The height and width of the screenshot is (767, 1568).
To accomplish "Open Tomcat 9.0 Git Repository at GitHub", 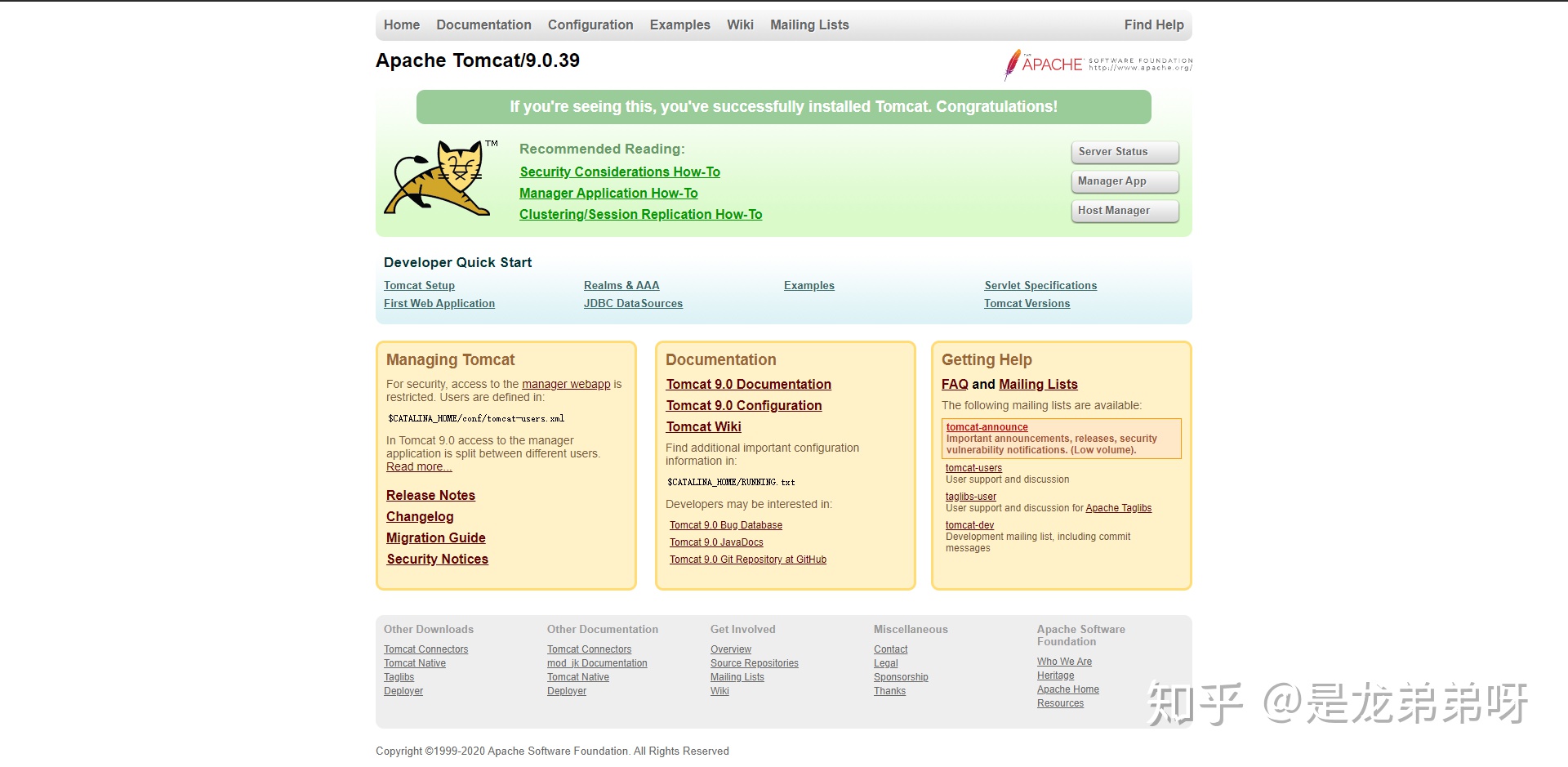I will coord(748,560).
